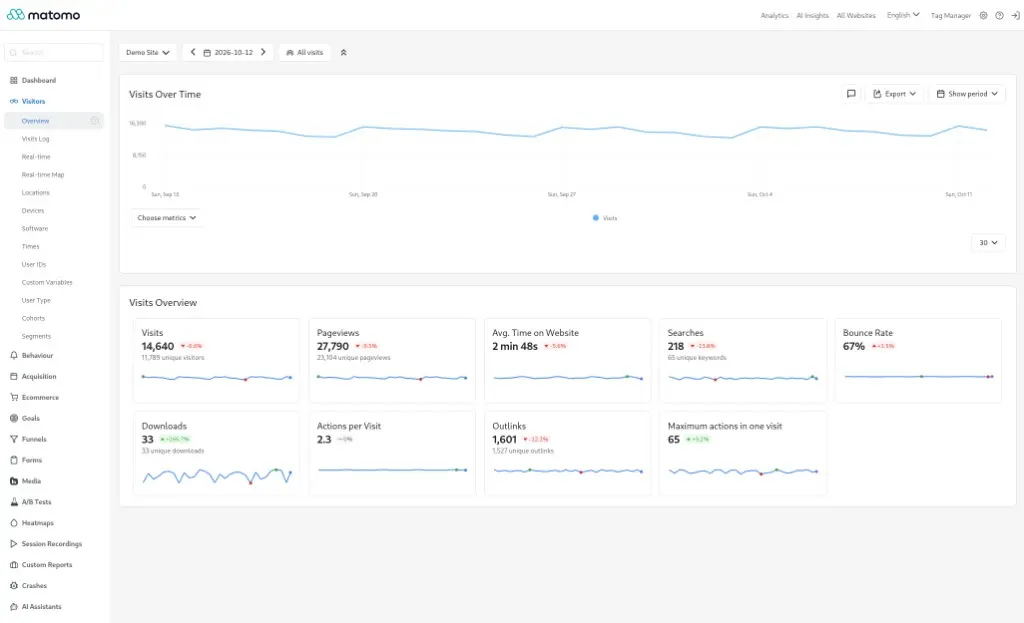Click Maximum actions in one visit card
This screenshot has height=623, width=1024.
pyautogui.click(x=743, y=453)
